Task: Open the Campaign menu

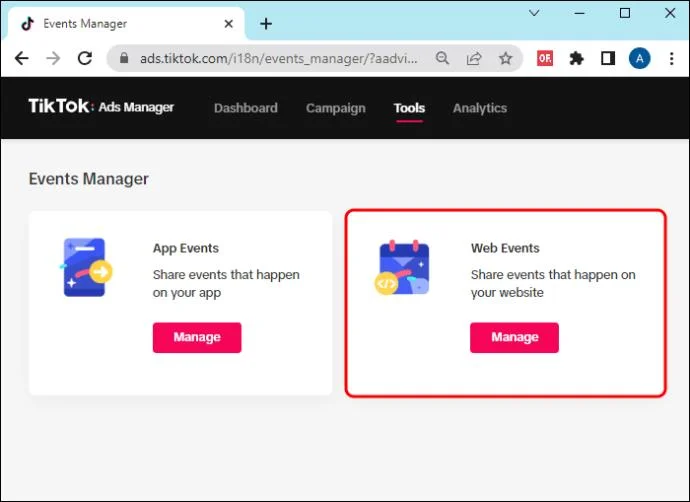Action: pos(336,108)
